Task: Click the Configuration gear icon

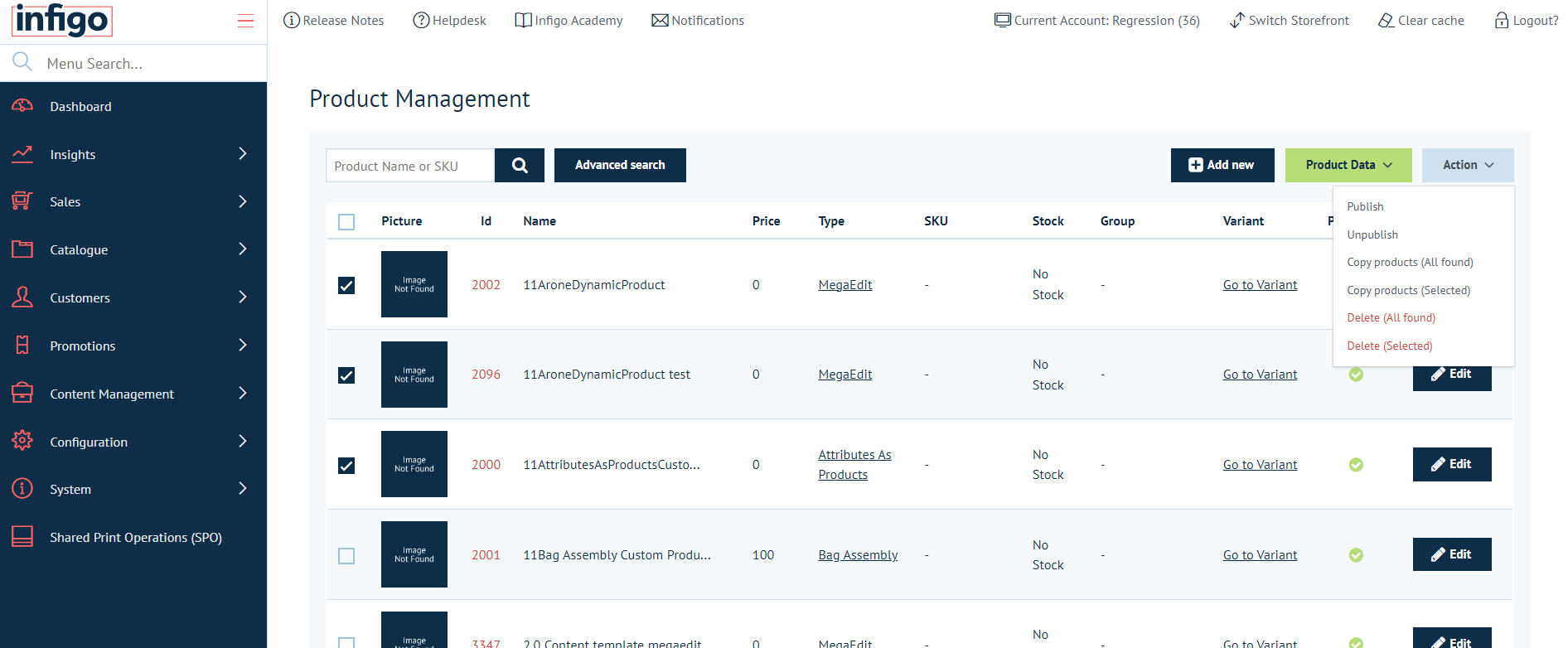Action: pyautogui.click(x=22, y=441)
